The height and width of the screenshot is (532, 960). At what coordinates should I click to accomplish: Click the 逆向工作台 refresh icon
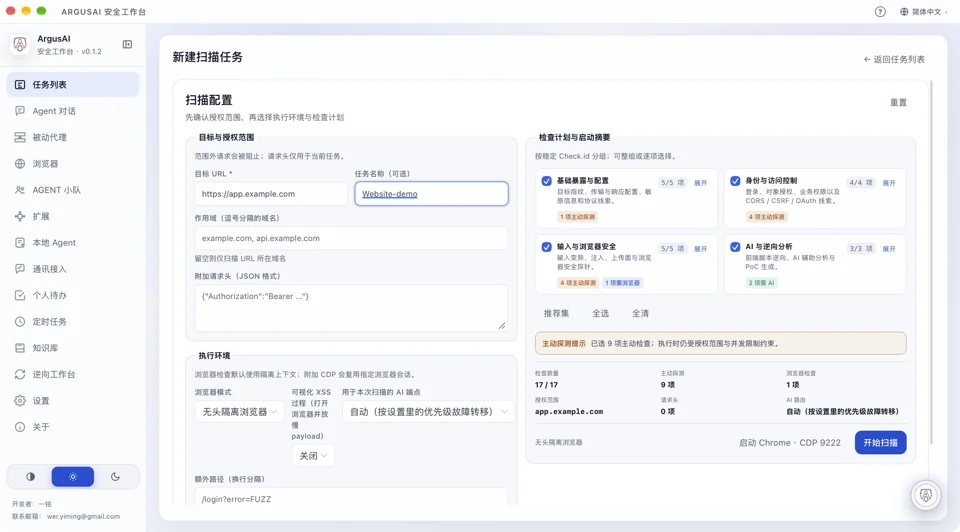20,374
